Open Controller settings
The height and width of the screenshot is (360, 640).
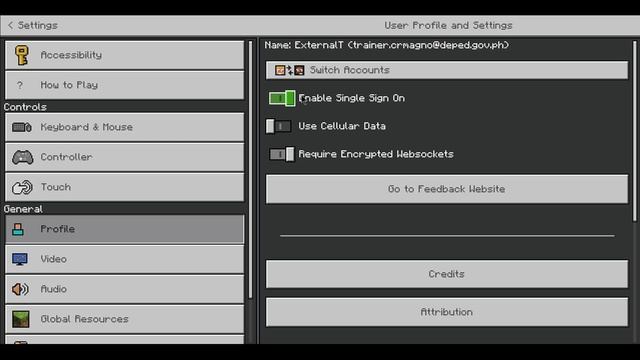coord(124,157)
